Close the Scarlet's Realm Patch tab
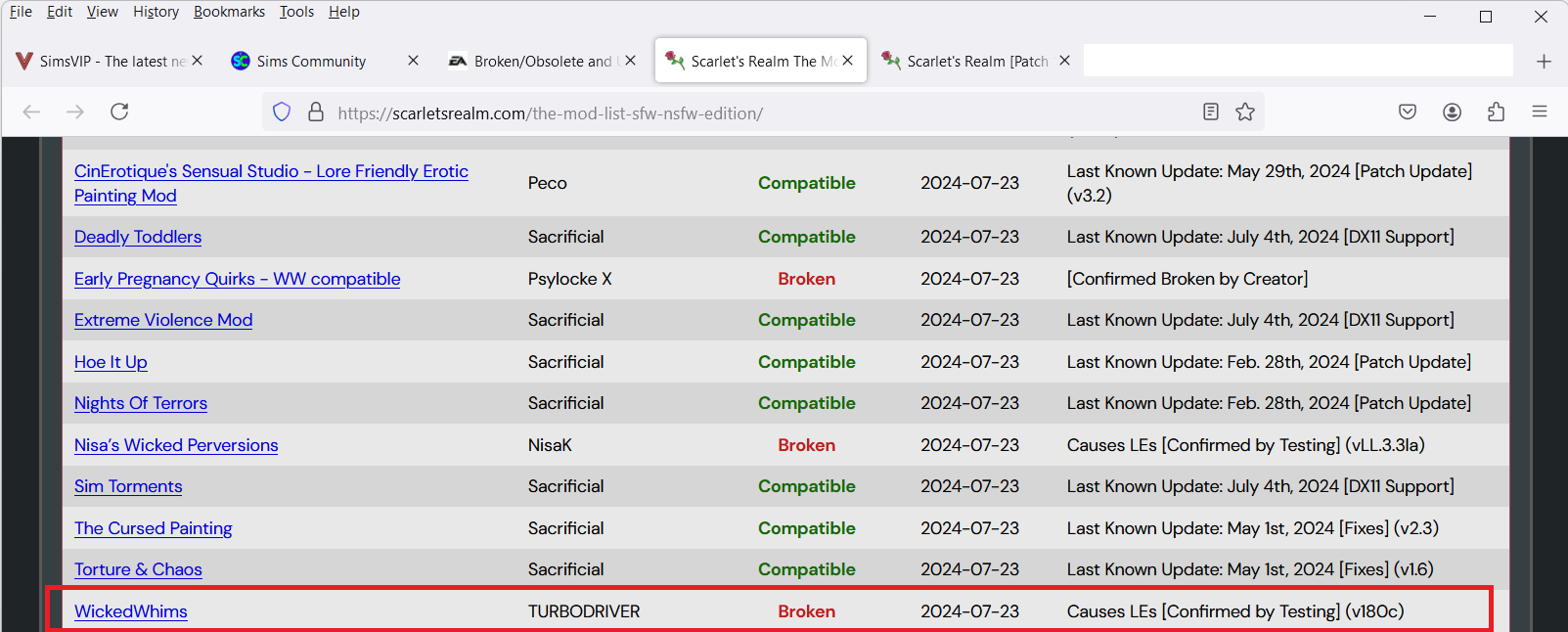This screenshot has width=1568, height=632. 1064,61
